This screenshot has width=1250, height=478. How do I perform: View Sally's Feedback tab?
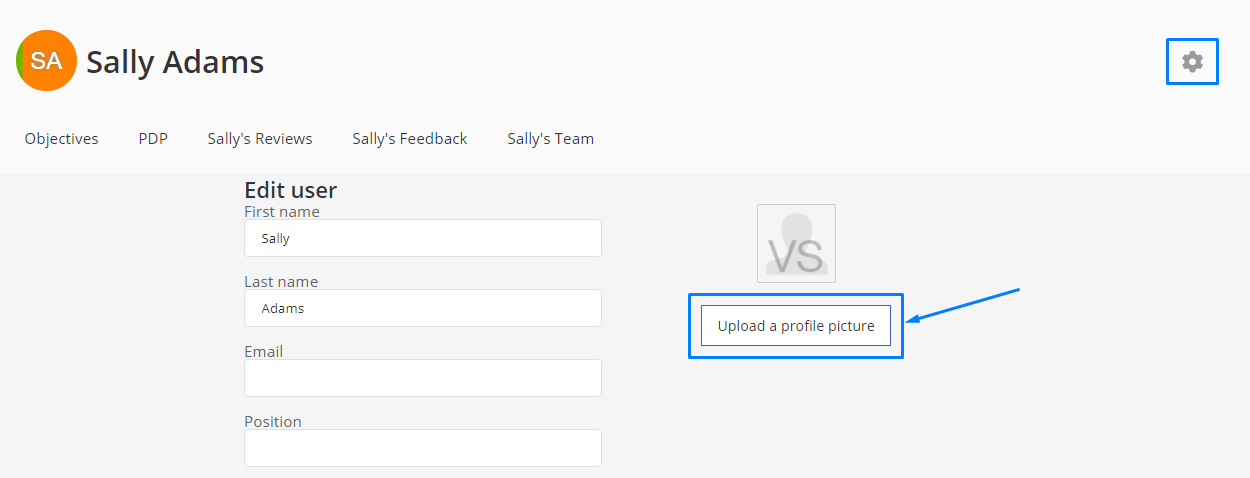[x=410, y=139]
